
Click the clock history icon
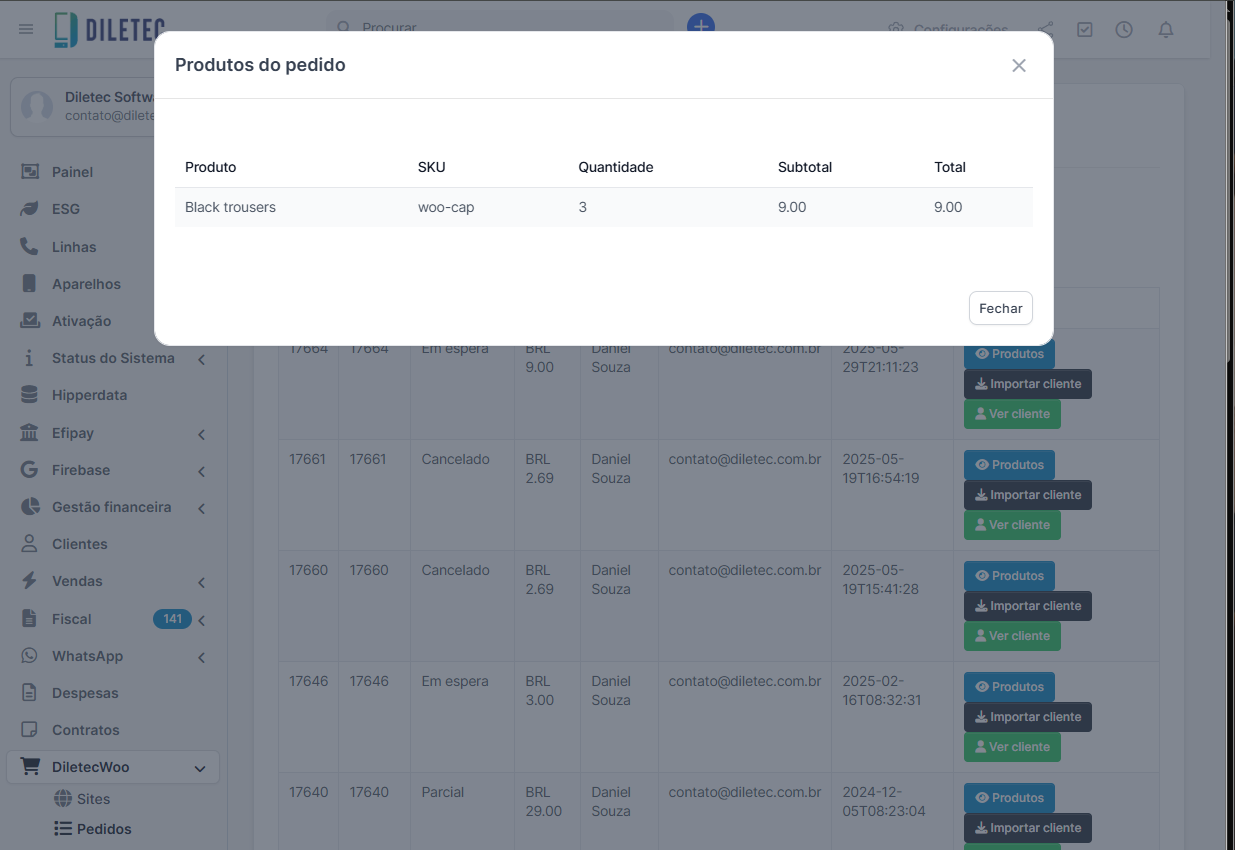1124,29
